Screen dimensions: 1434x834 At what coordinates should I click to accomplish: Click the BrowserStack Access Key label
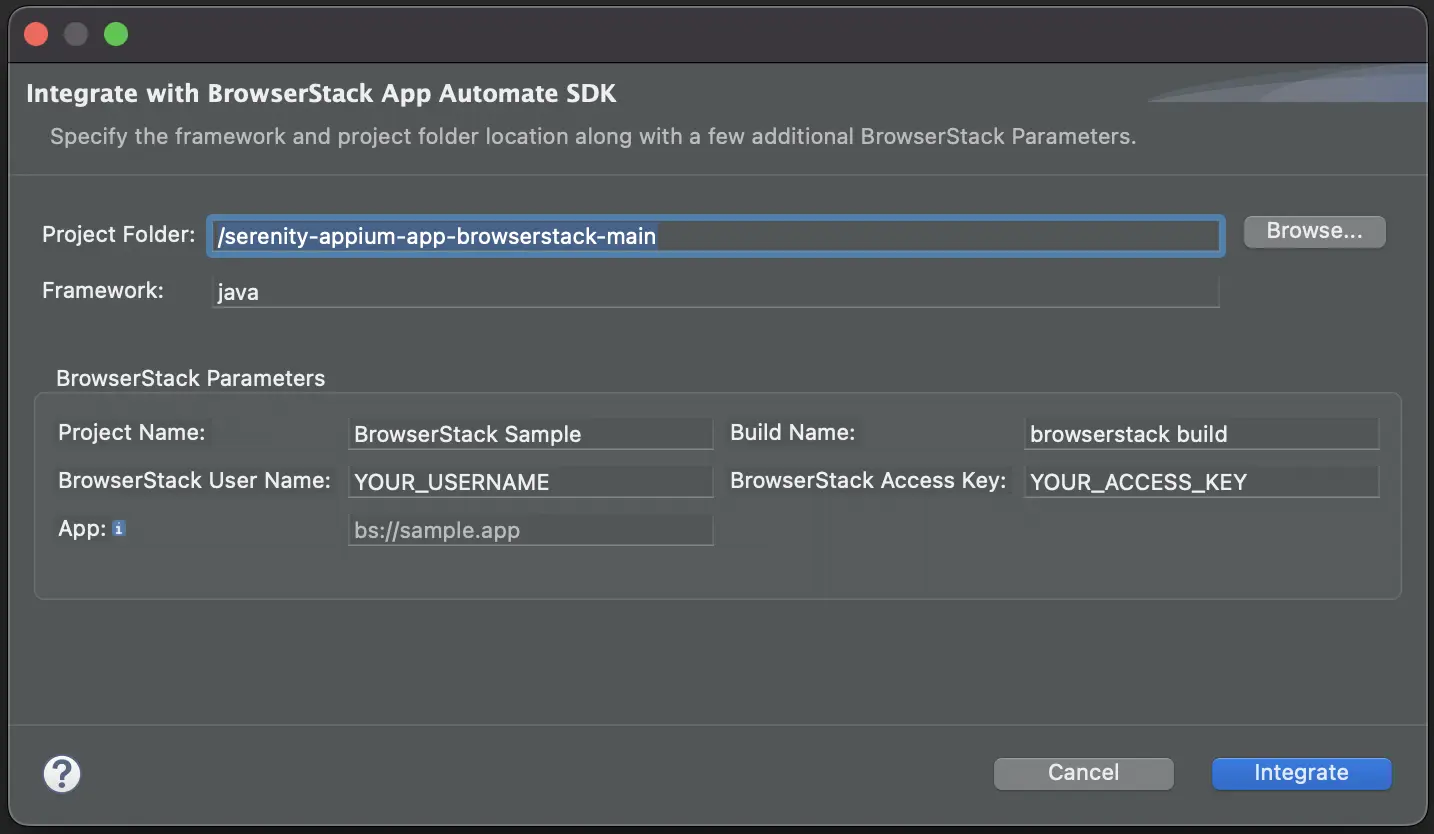867,481
